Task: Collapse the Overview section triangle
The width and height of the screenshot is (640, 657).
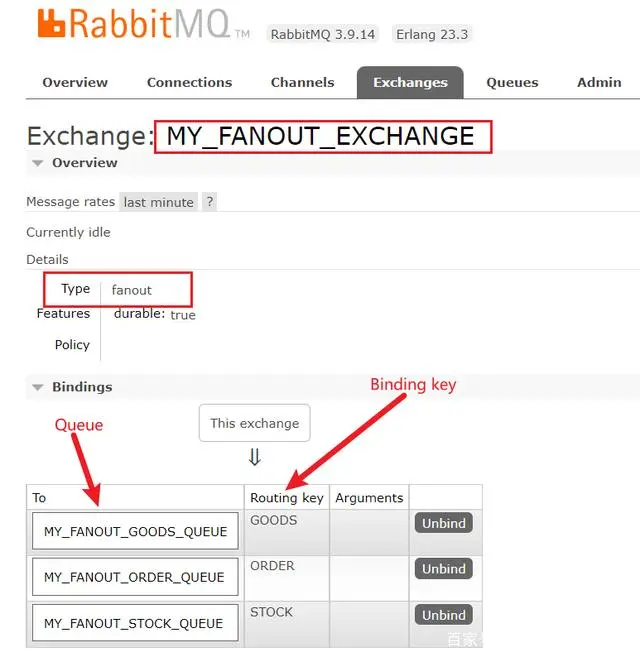Action: click(38, 163)
